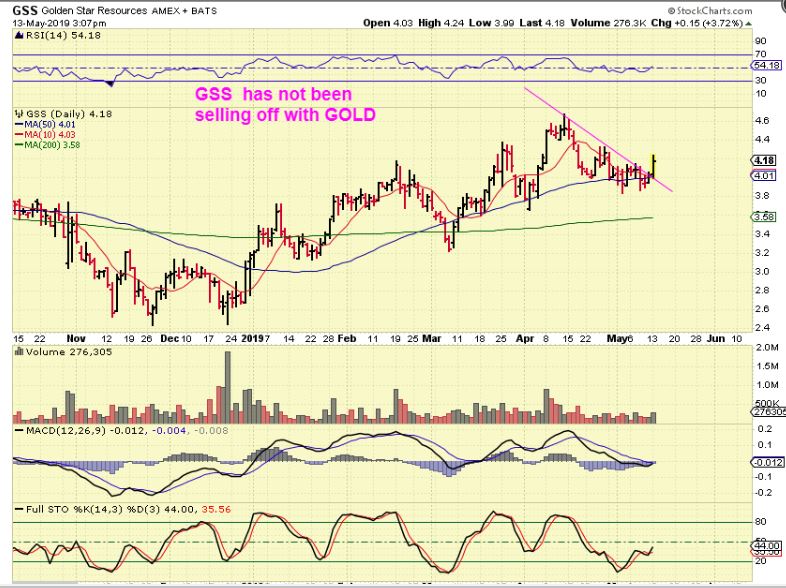Click the 2.4 price axis label
Viewport: 786px width, 588px height.
point(762,328)
